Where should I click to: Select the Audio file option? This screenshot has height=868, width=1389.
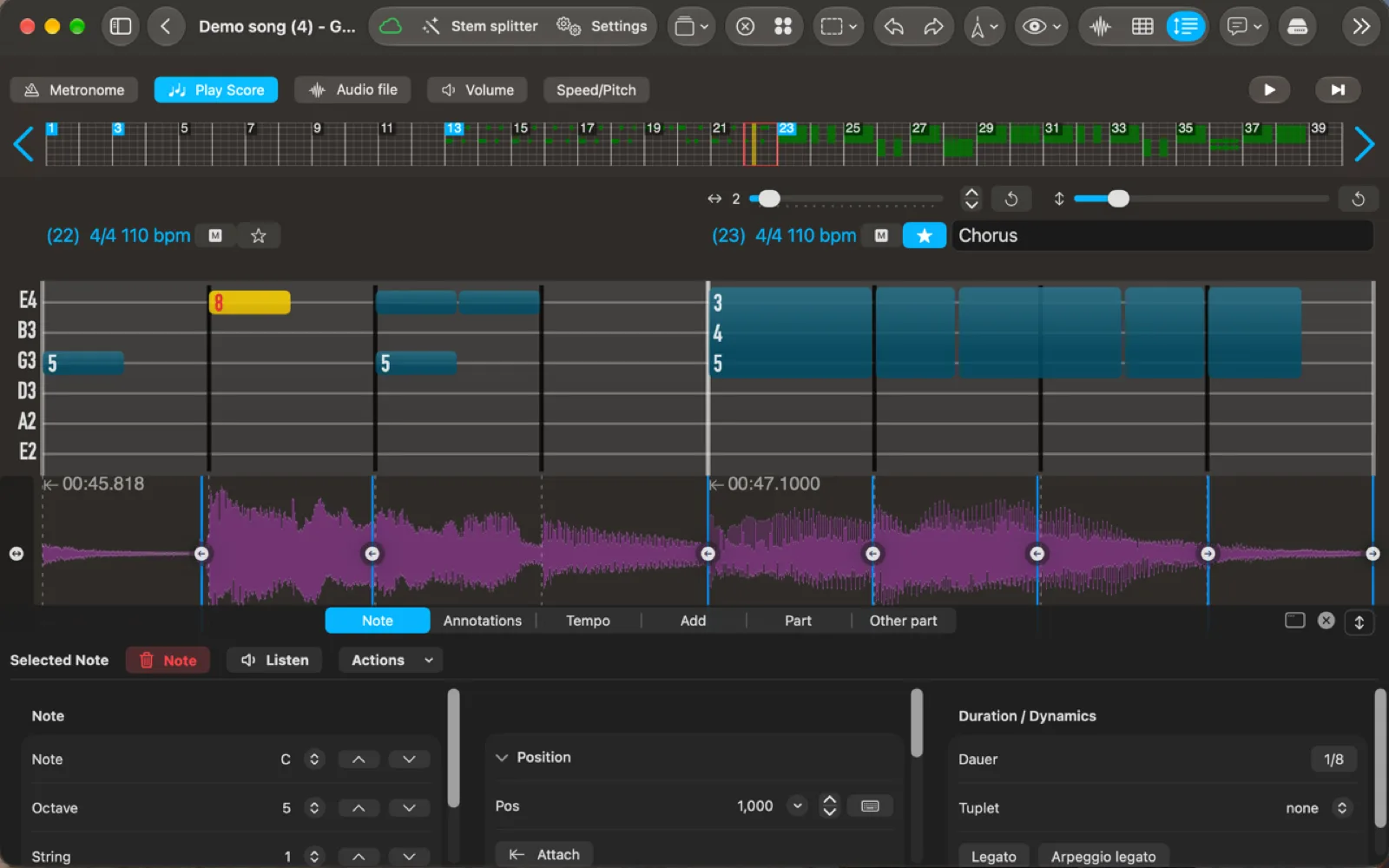click(x=352, y=90)
